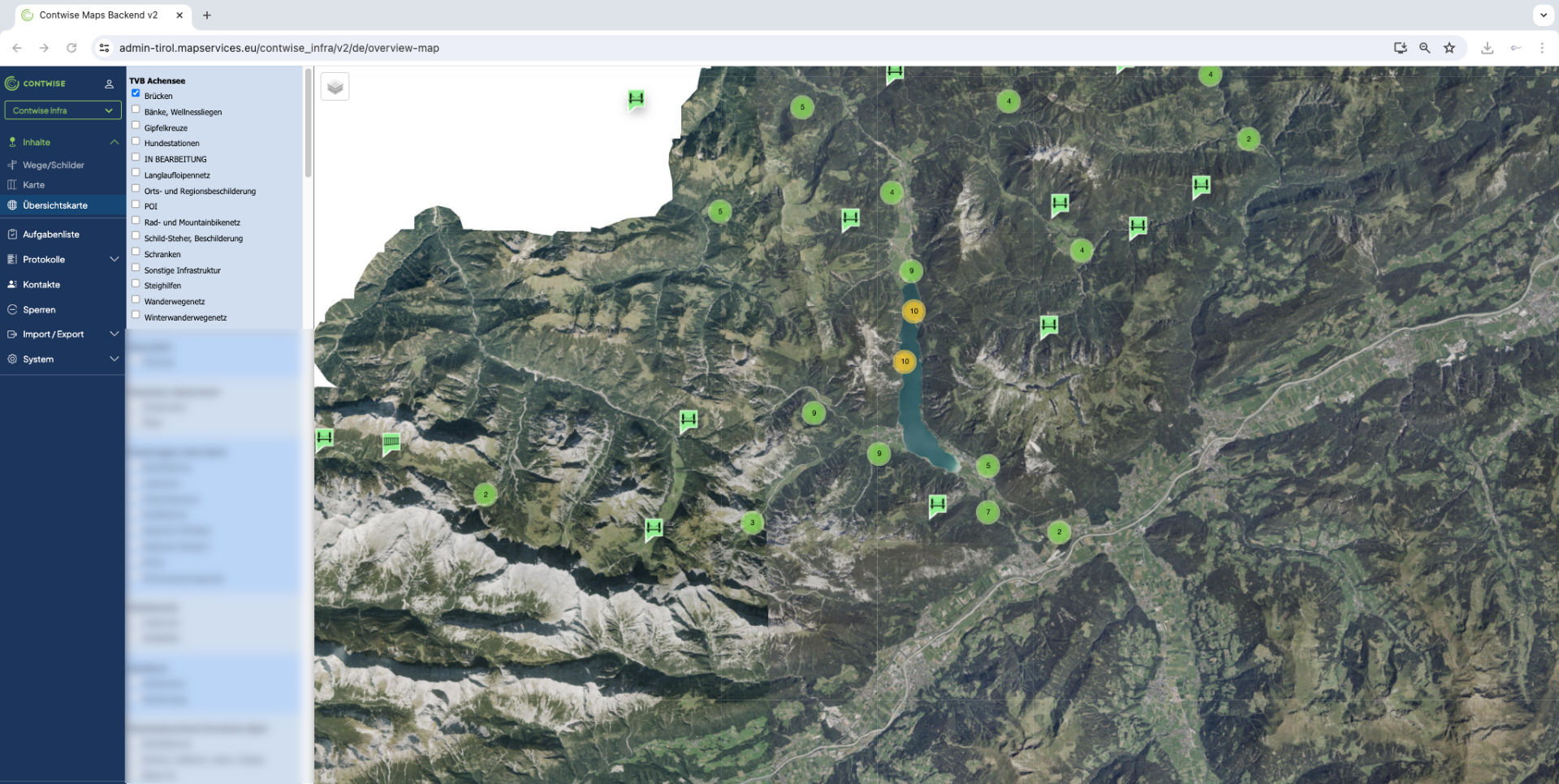Screen dimensions: 1559x784
Task: Click the Contwise logo
Action: pyautogui.click(x=35, y=84)
